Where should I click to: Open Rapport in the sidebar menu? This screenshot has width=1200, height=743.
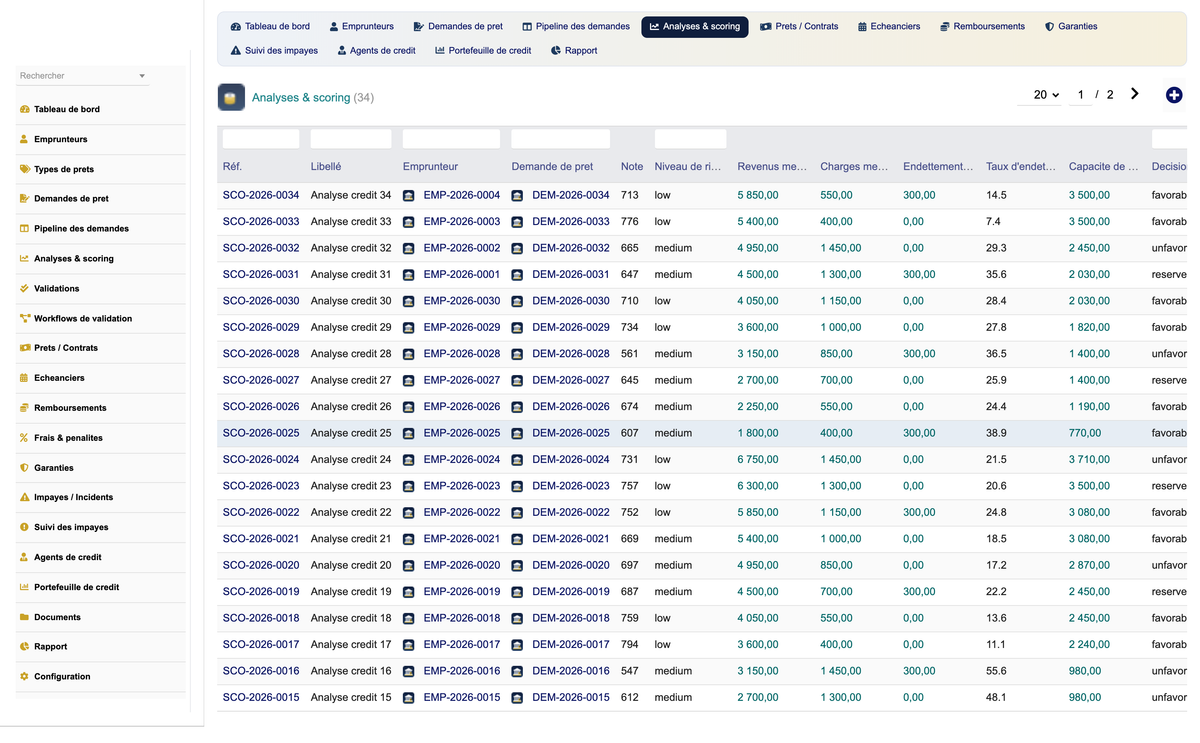pyautogui.click(x=51, y=647)
